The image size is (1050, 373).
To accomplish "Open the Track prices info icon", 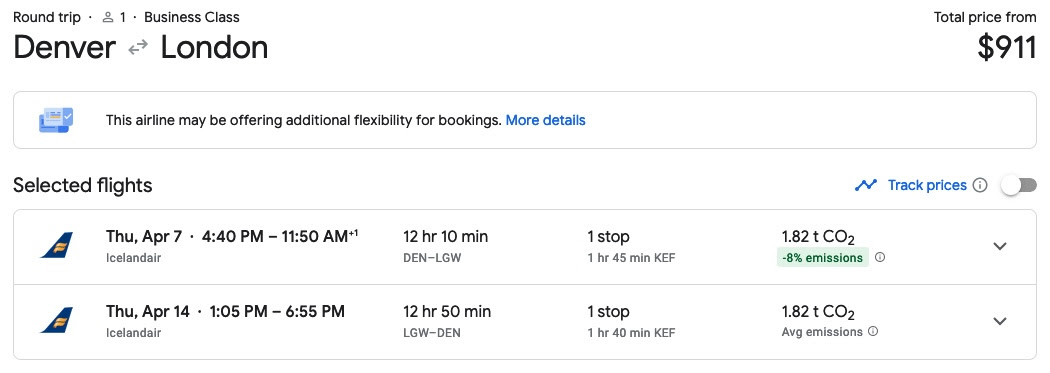I will (x=980, y=185).
